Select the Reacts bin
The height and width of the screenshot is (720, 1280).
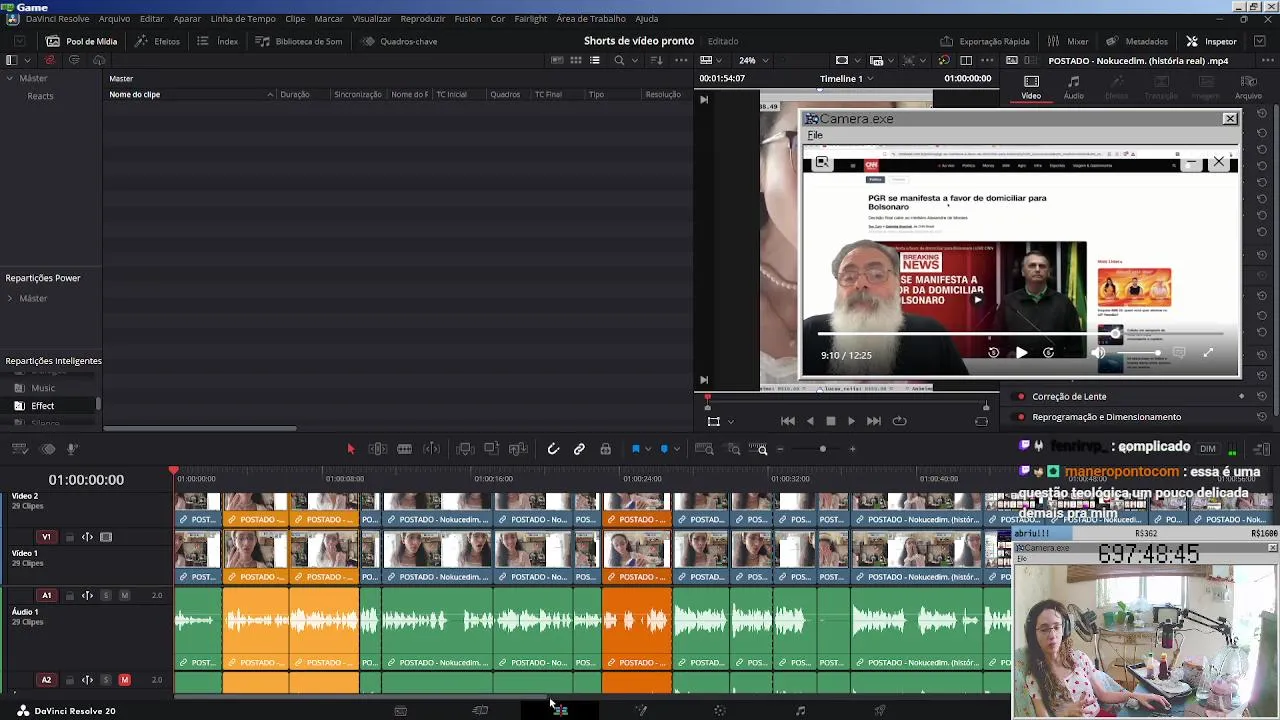[x=40, y=96]
